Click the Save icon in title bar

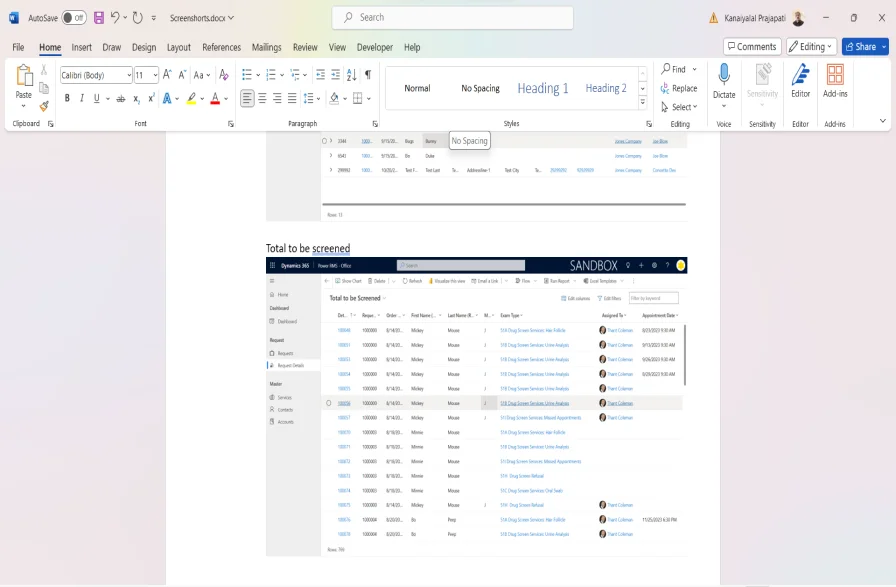pos(99,18)
